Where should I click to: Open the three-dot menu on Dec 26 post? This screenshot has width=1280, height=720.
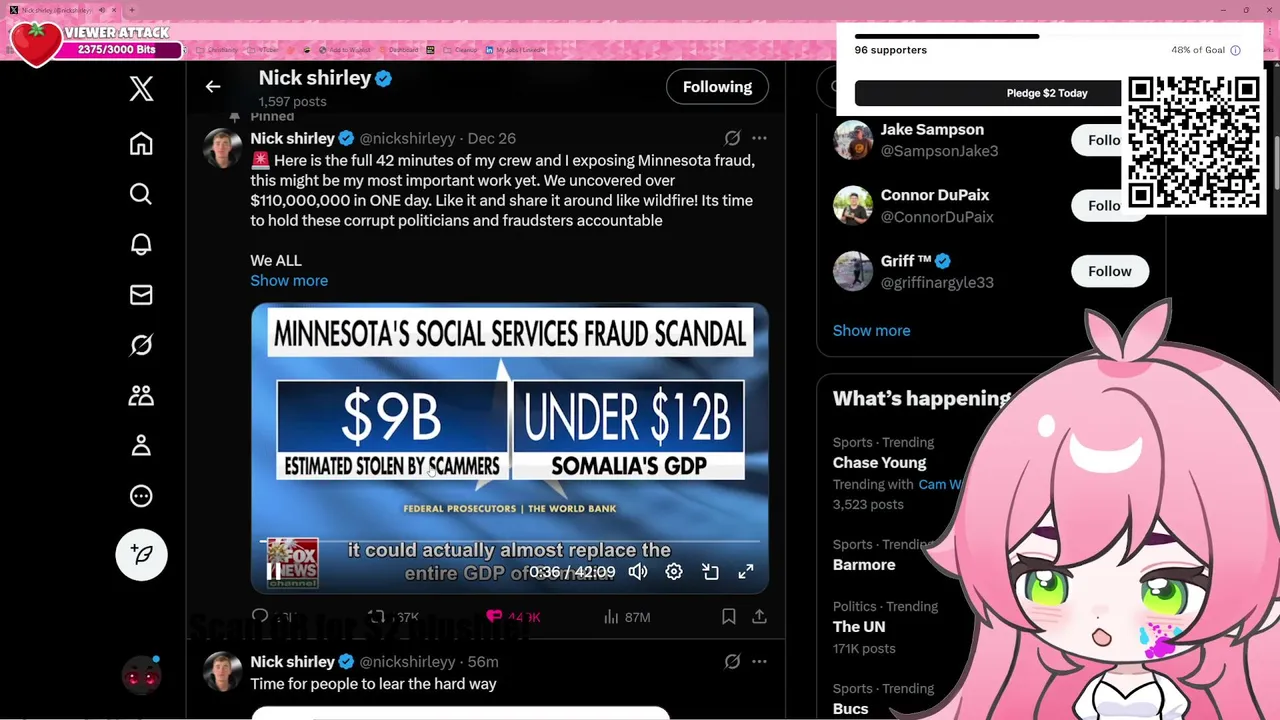coord(759,138)
